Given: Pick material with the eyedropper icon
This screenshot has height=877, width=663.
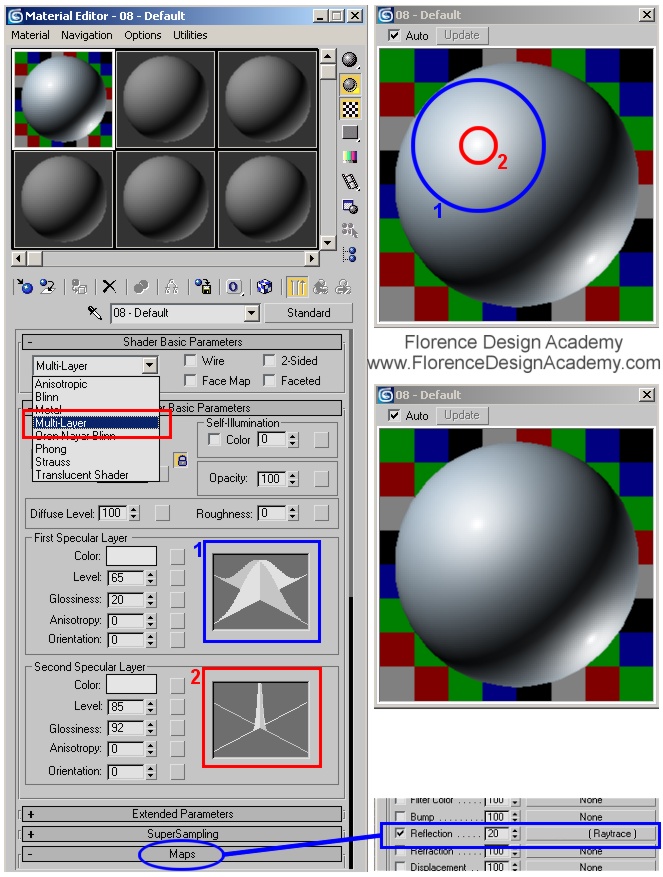Looking at the screenshot, I should click(96, 313).
